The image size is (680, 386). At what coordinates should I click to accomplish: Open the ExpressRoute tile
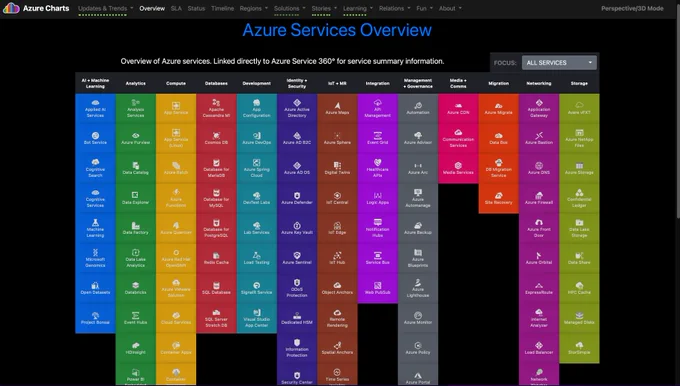[539, 288]
